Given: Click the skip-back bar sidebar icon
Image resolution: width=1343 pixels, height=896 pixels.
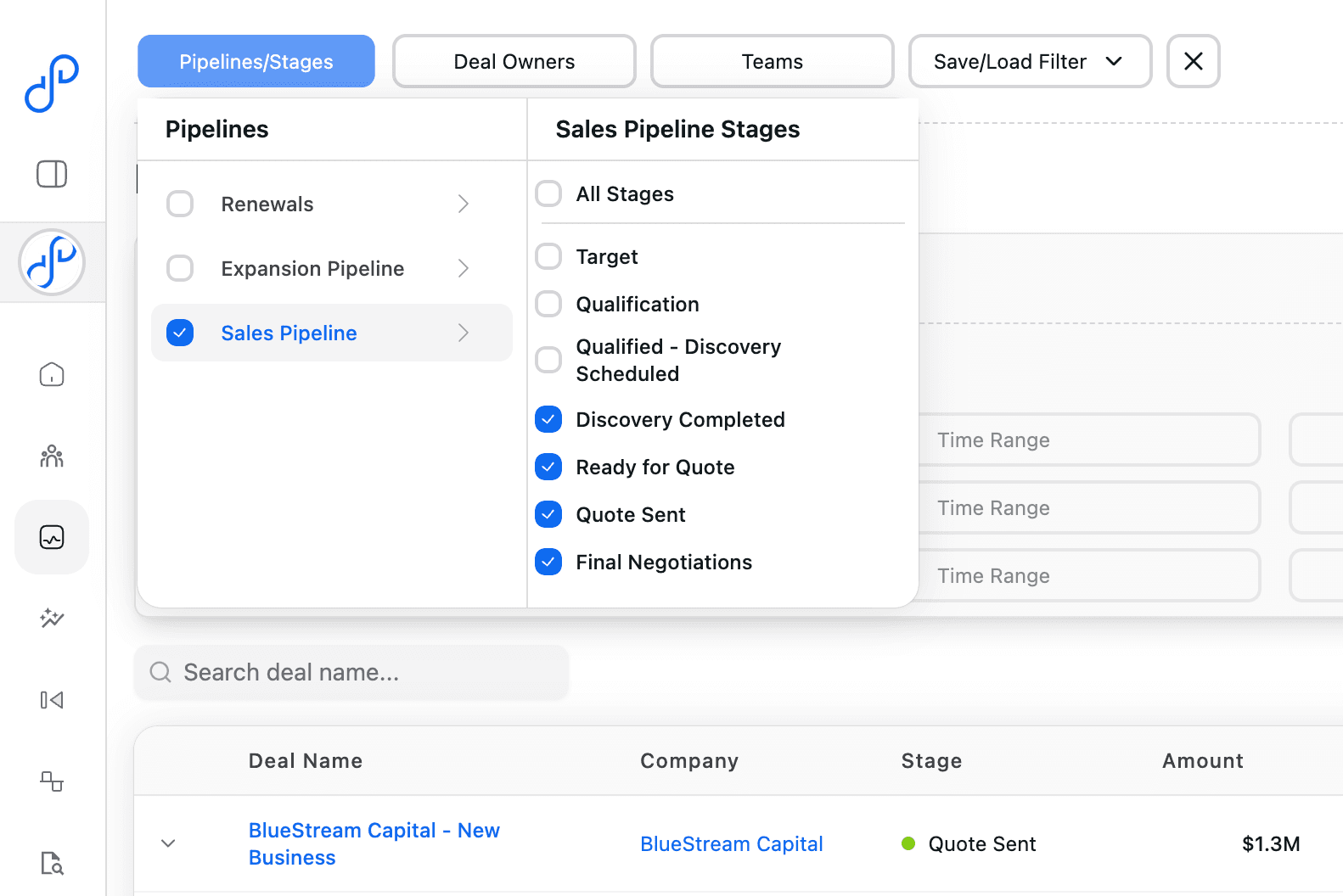Looking at the screenshot, I should (x=52, y=700).
